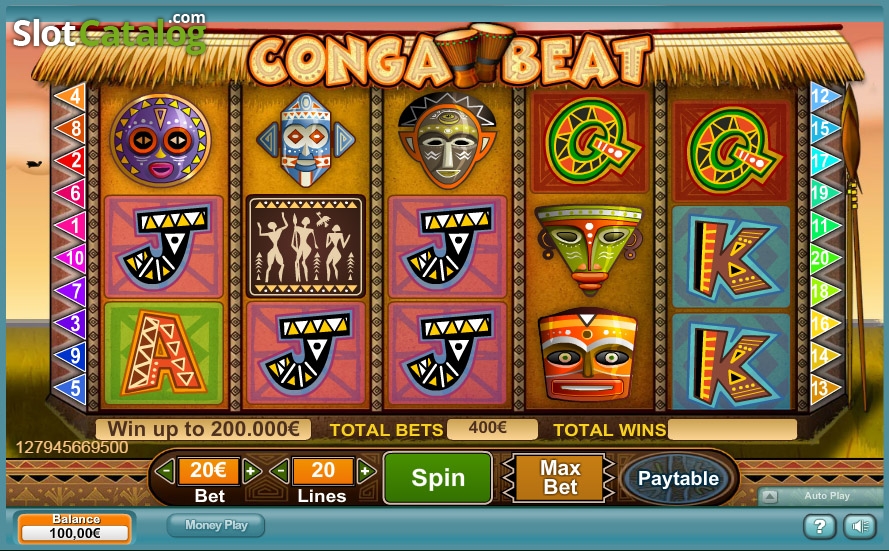Decrease bet with left arrow beside 20€
The image size is (889, 551).
point(165,471)
